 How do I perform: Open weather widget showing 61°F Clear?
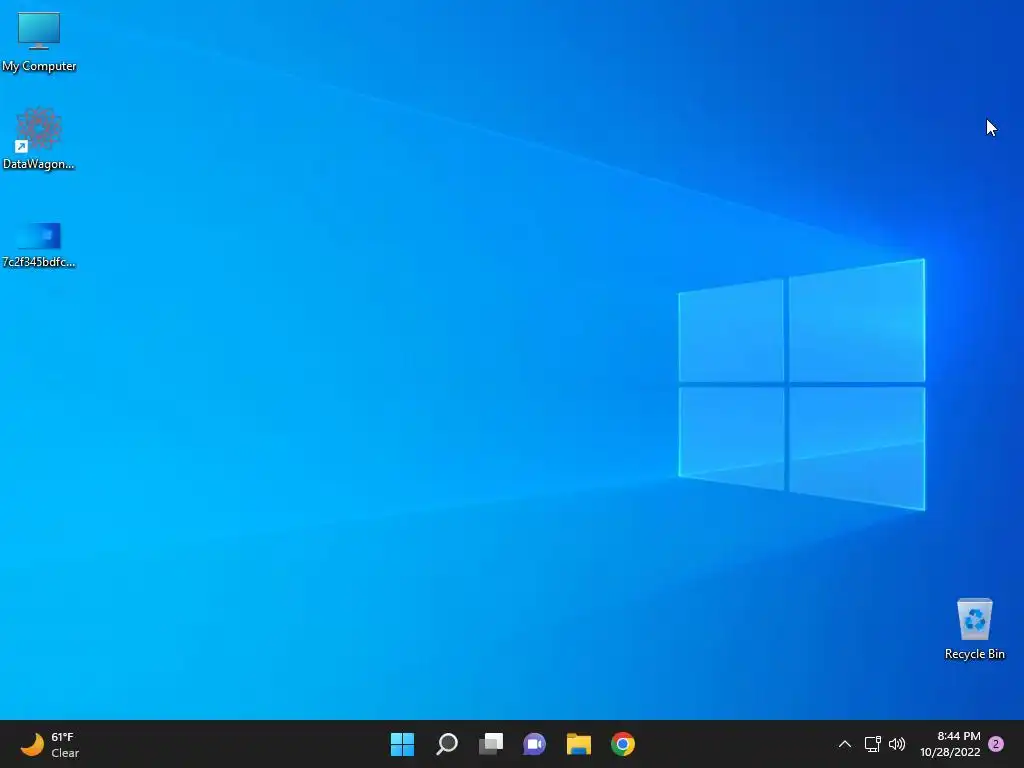tap(50, 744)
